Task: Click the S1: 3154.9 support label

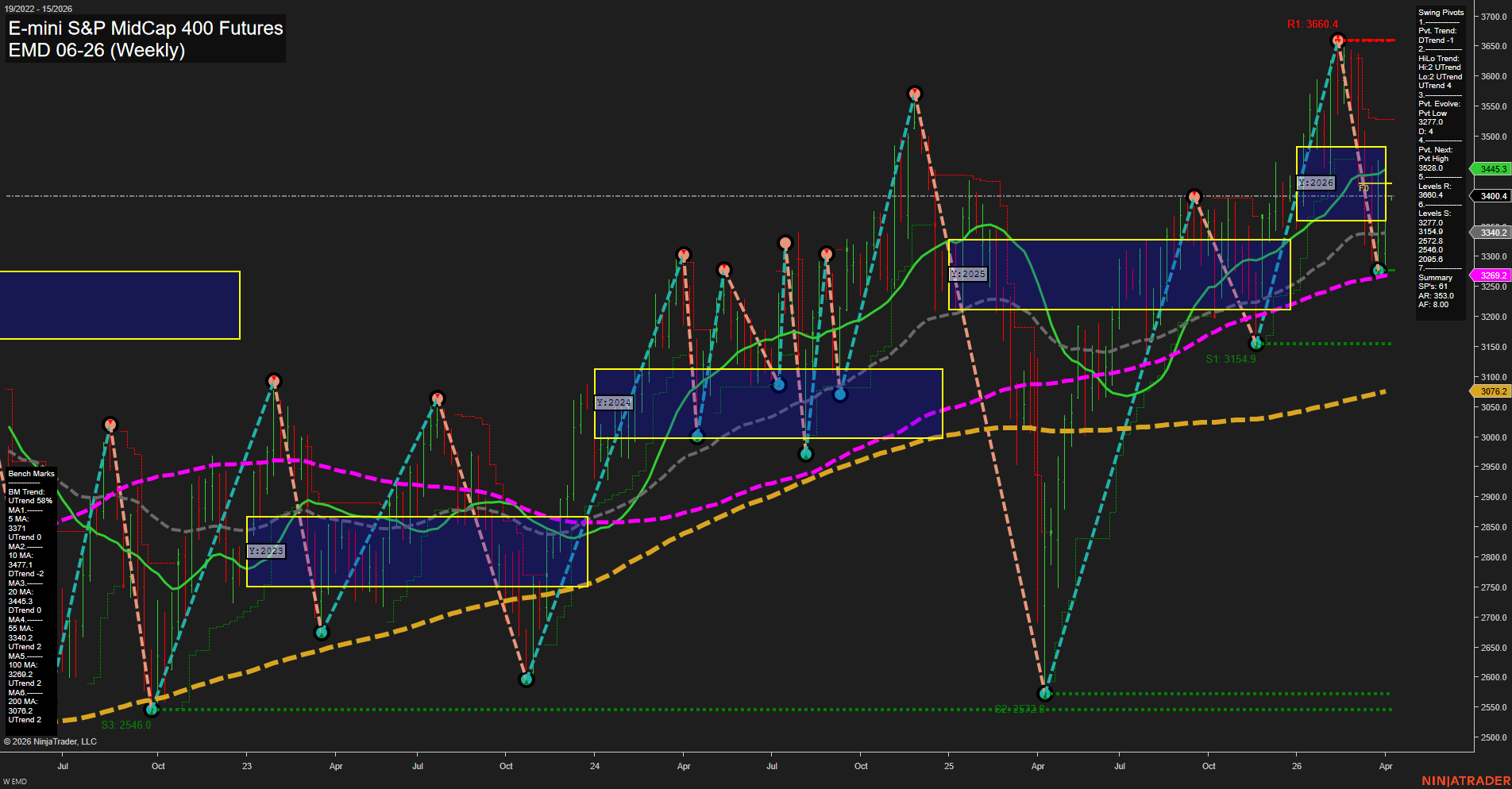Action: [1230, 358]
